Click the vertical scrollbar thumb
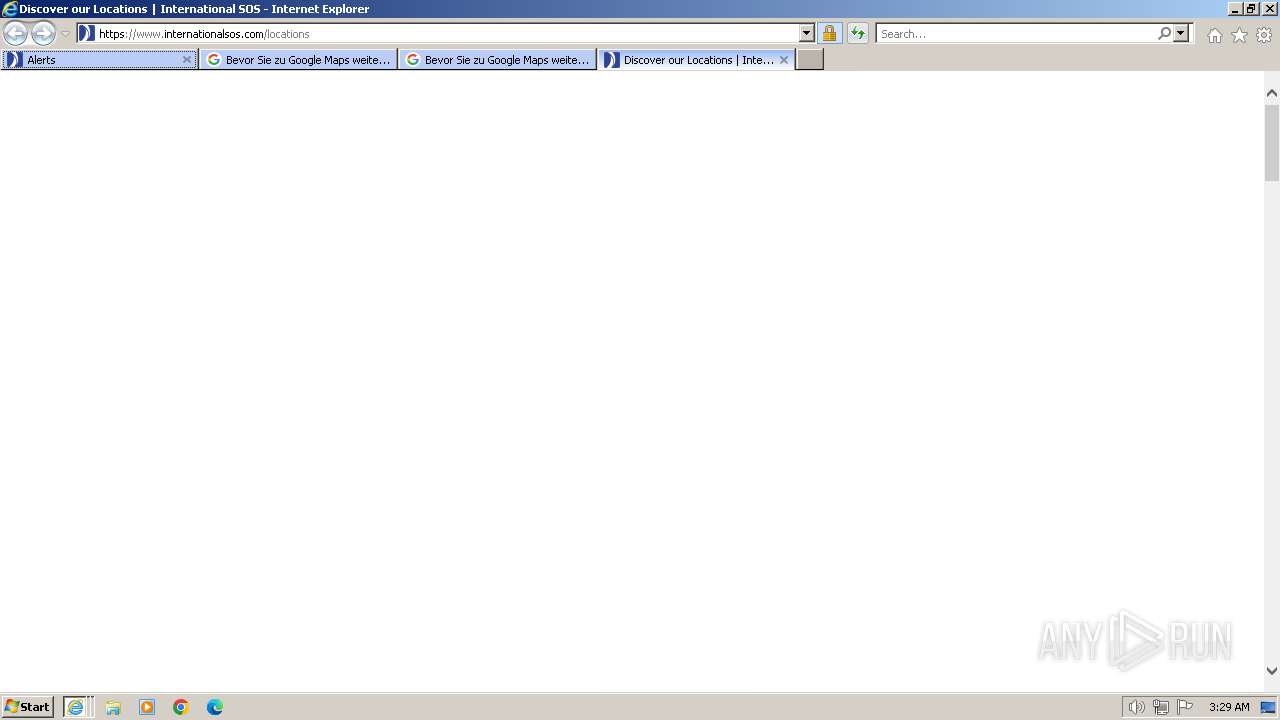This screenshot has height=720, width=1280. click(x=1272, y=141)
